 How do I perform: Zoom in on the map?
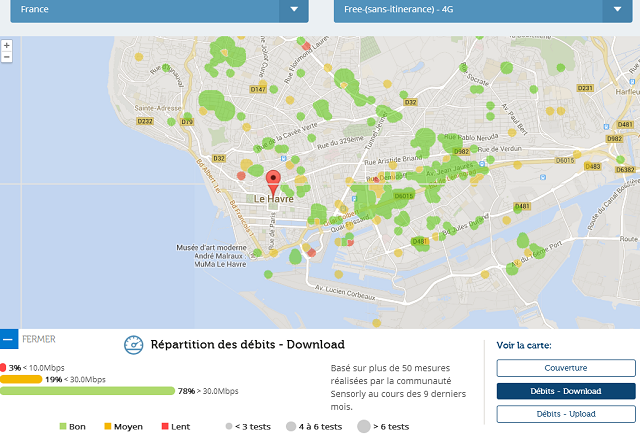[7, 45]
